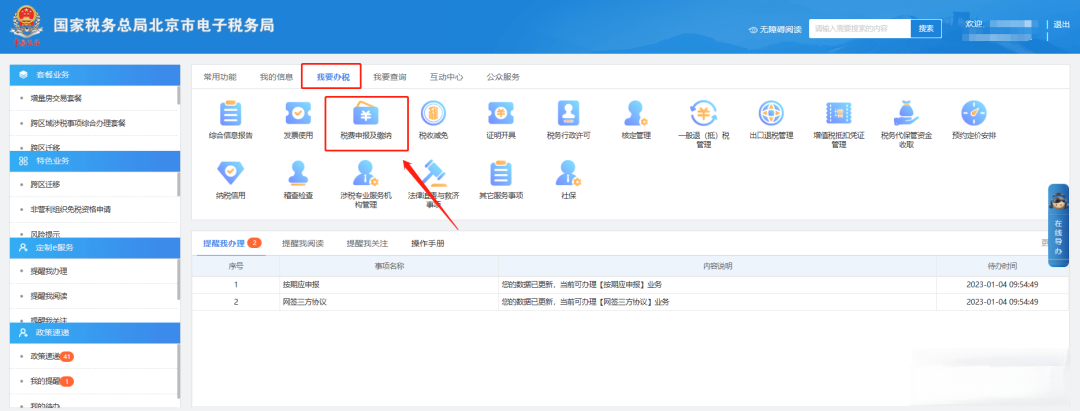Open 公众服务 tab

[x=503, y=77]
